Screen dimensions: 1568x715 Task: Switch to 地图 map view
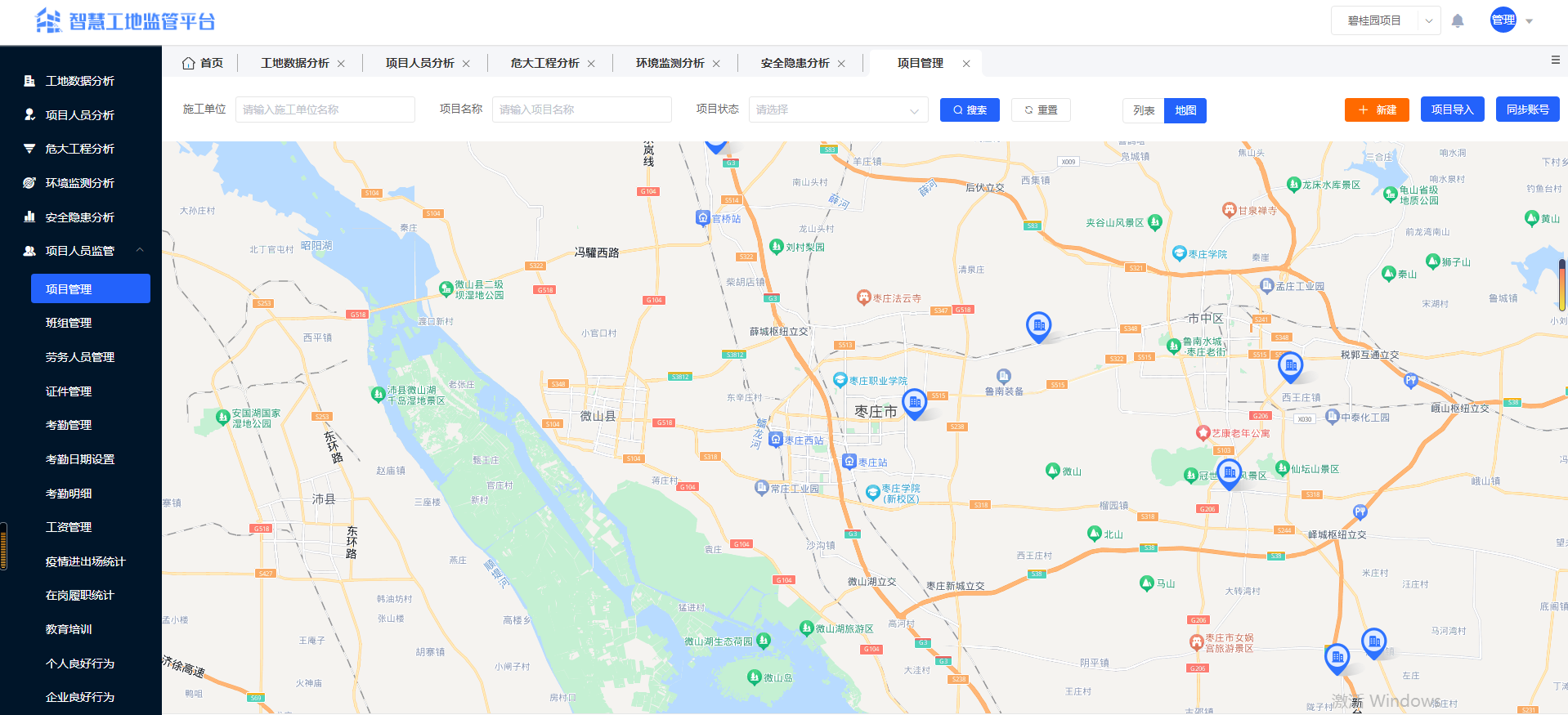coord(1185,110)
